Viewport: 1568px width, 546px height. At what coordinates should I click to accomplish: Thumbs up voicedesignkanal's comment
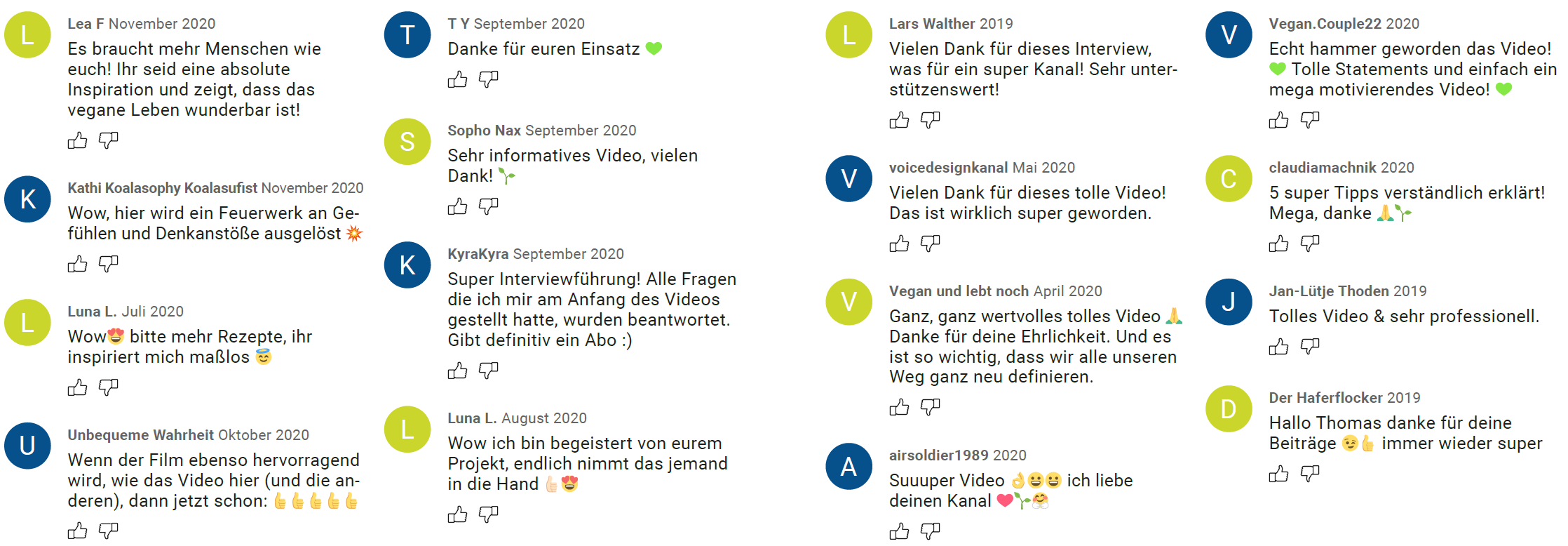click(899, 244)
